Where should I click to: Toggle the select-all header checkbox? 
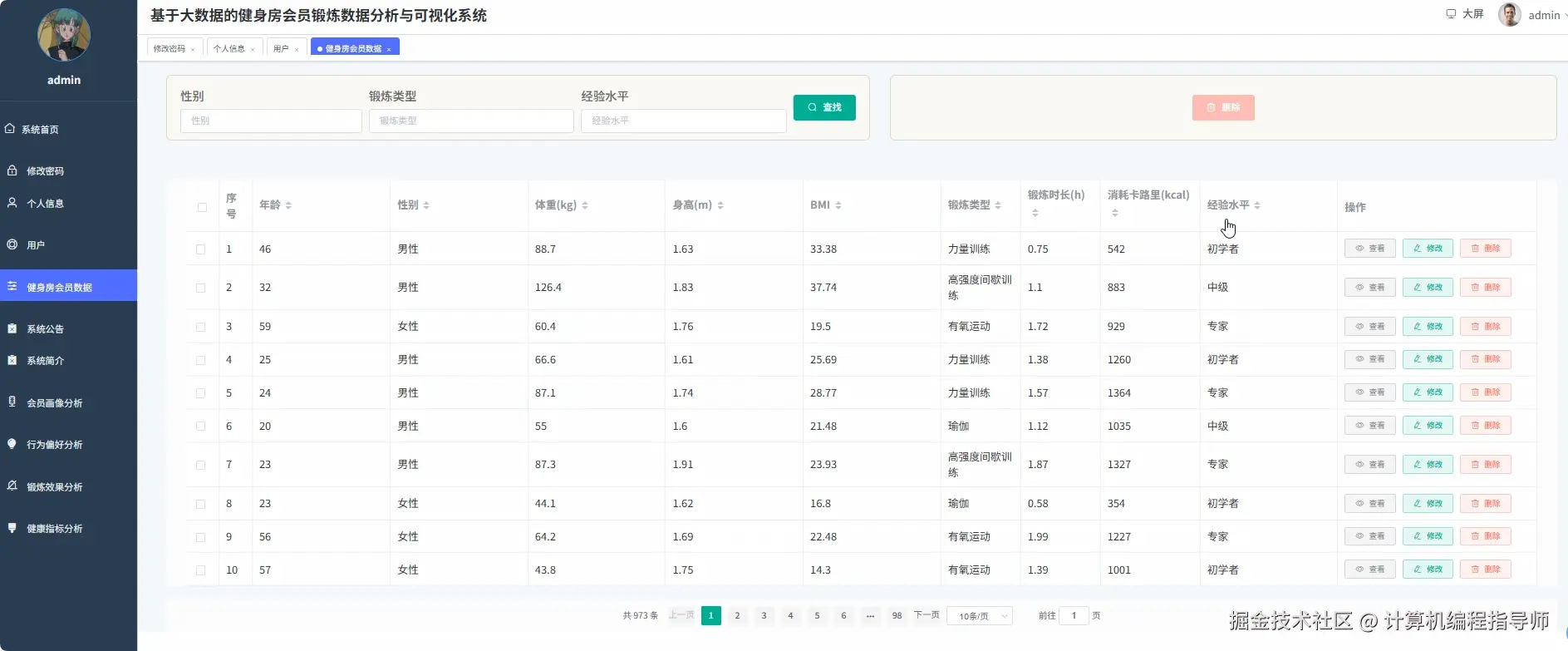[x=202, y=207]
